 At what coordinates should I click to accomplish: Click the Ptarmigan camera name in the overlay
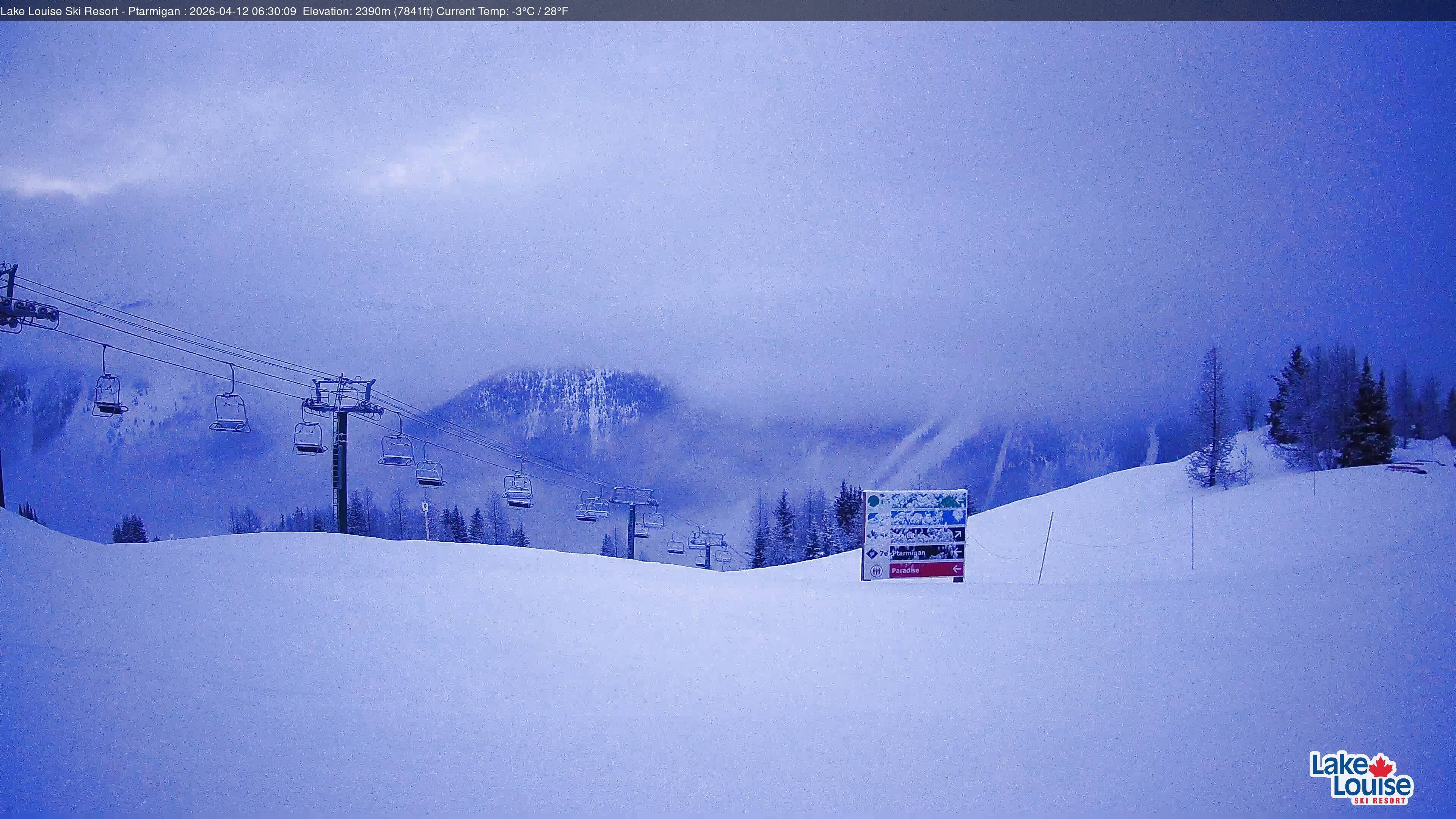152,11
